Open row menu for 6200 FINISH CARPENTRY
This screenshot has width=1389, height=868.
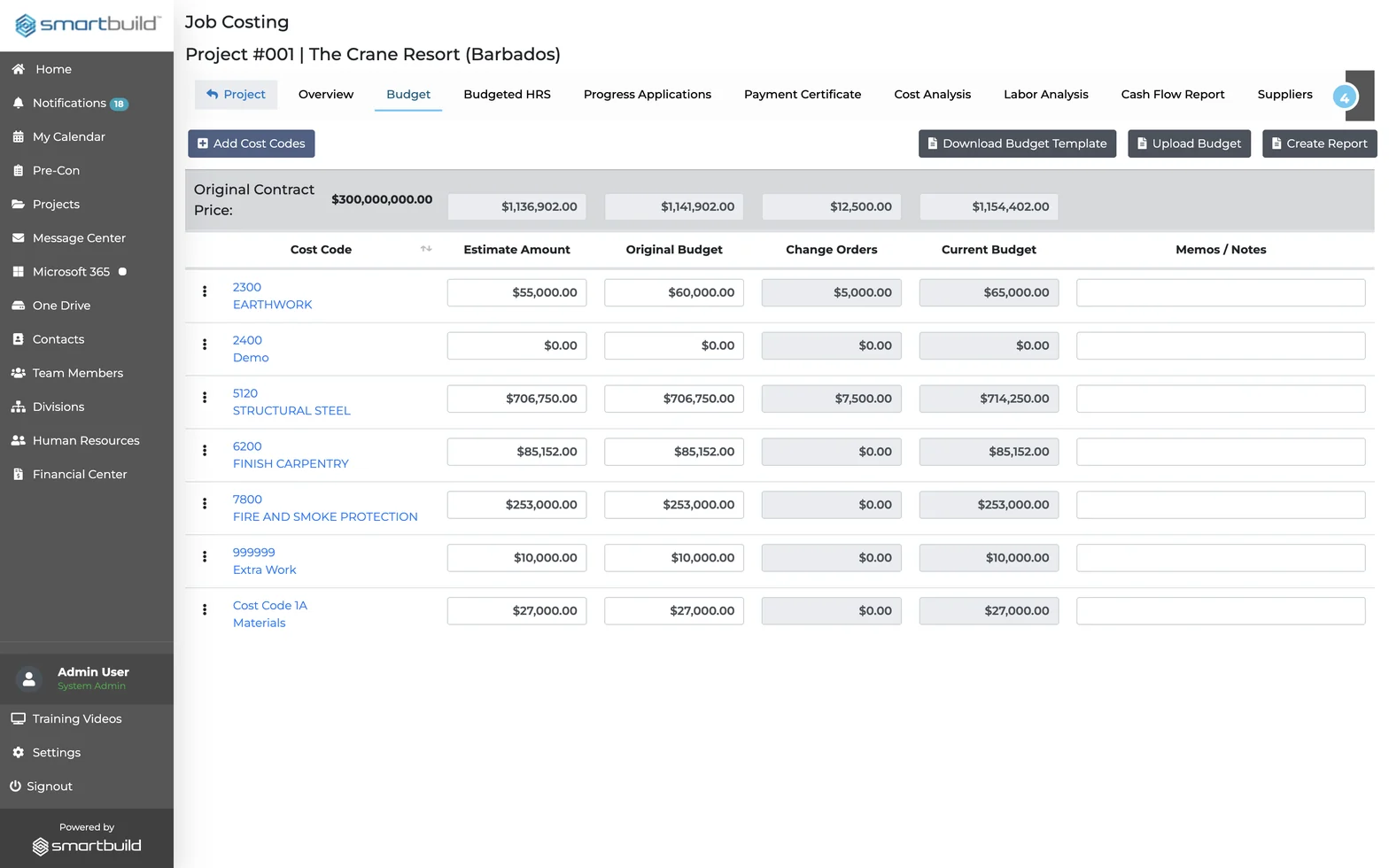tap(205, 451)
